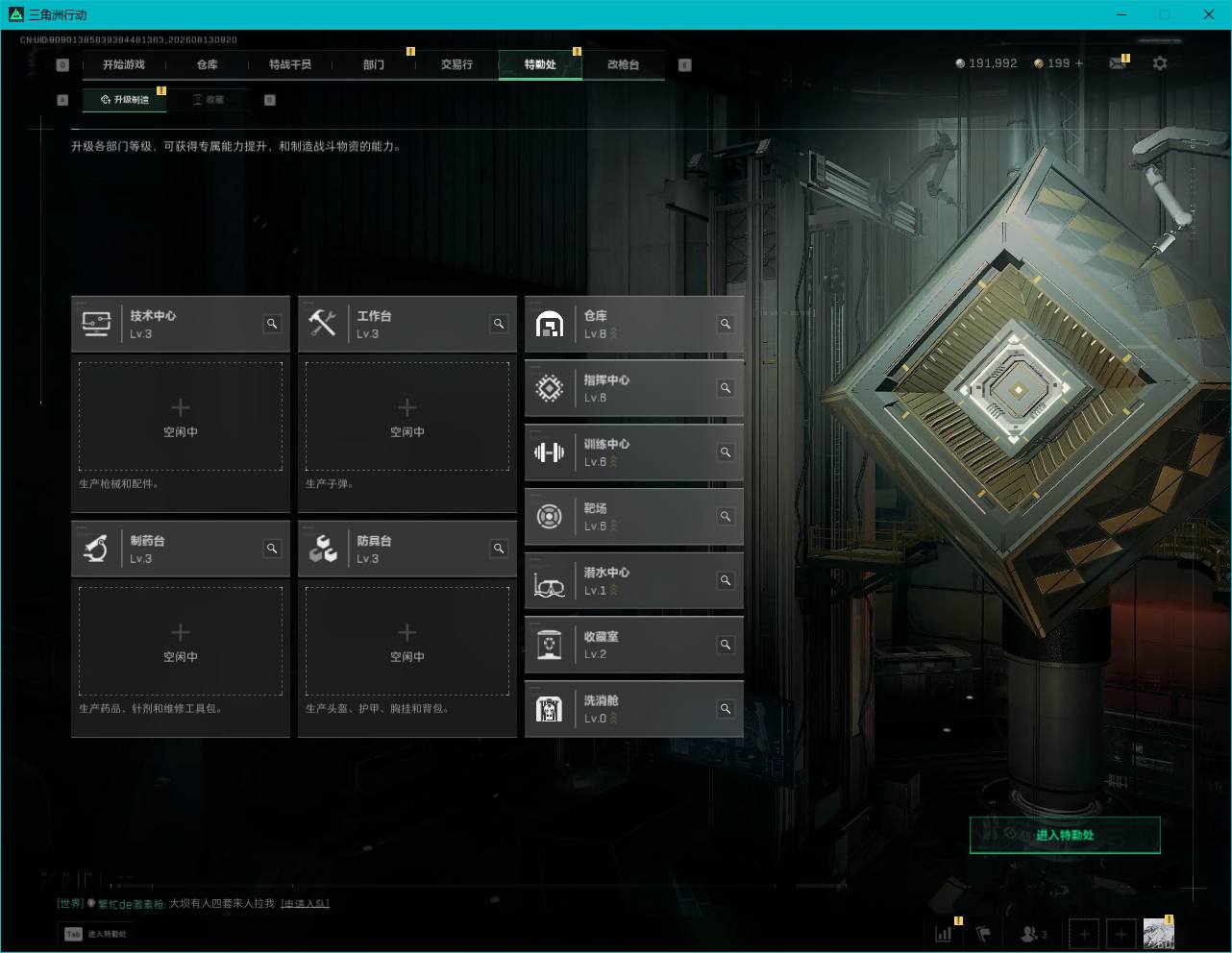The height and width of the screenshot is (953, 1232).
Task: Open 靶场 details via magnifier icon
Action: tap(726, 517)
